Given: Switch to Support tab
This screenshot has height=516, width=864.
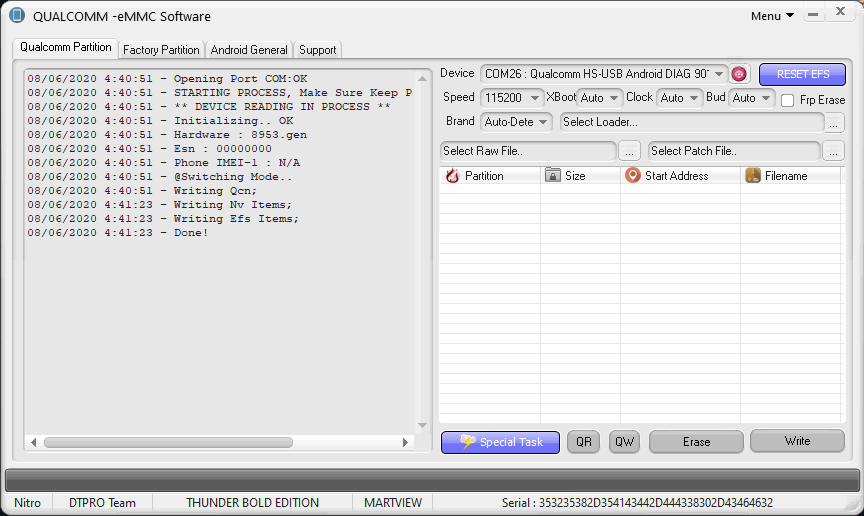Looking at the screenshot, I should click(317, 50).
